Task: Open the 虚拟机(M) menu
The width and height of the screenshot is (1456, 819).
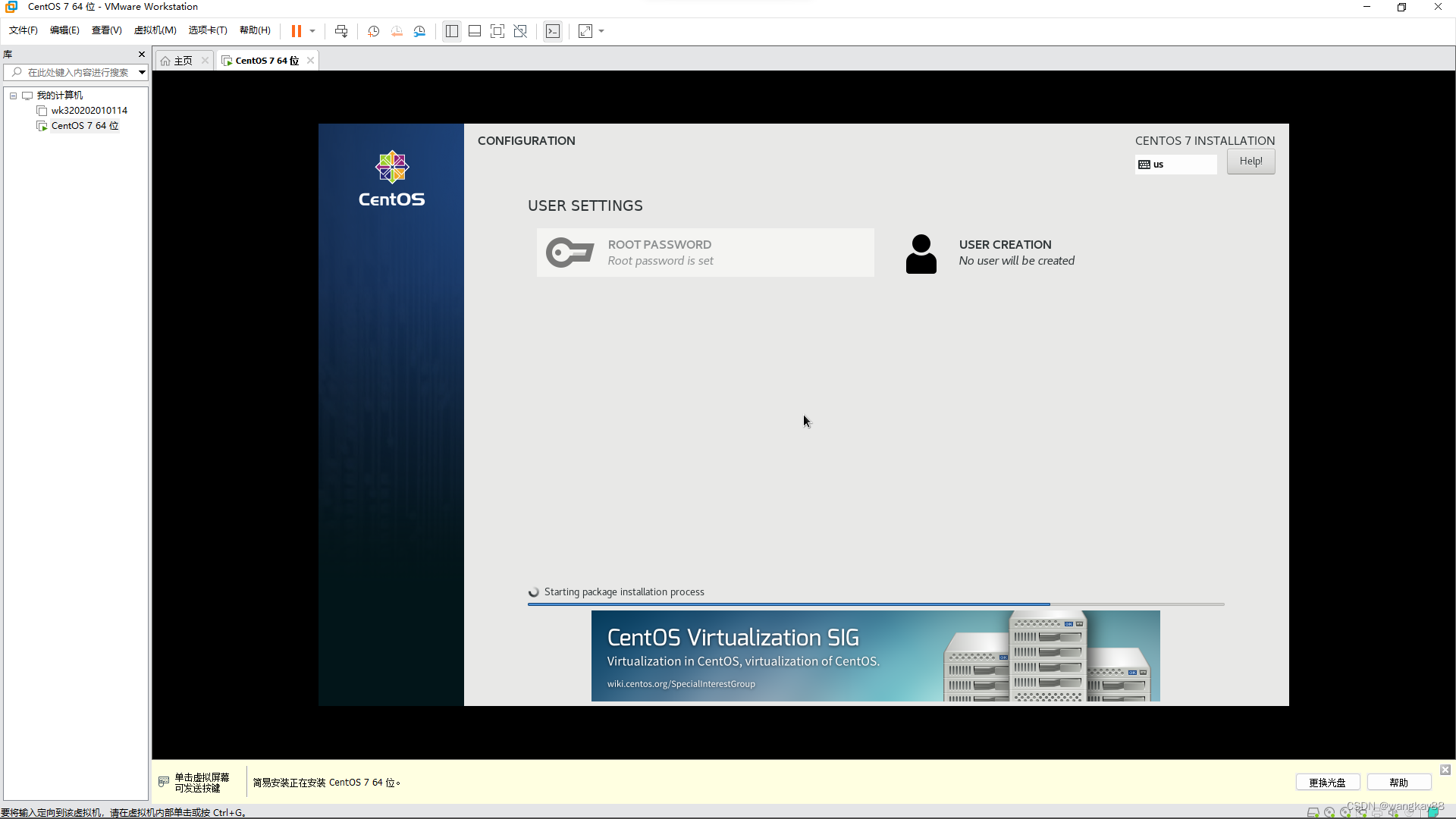Action: [x=155, y=31]
